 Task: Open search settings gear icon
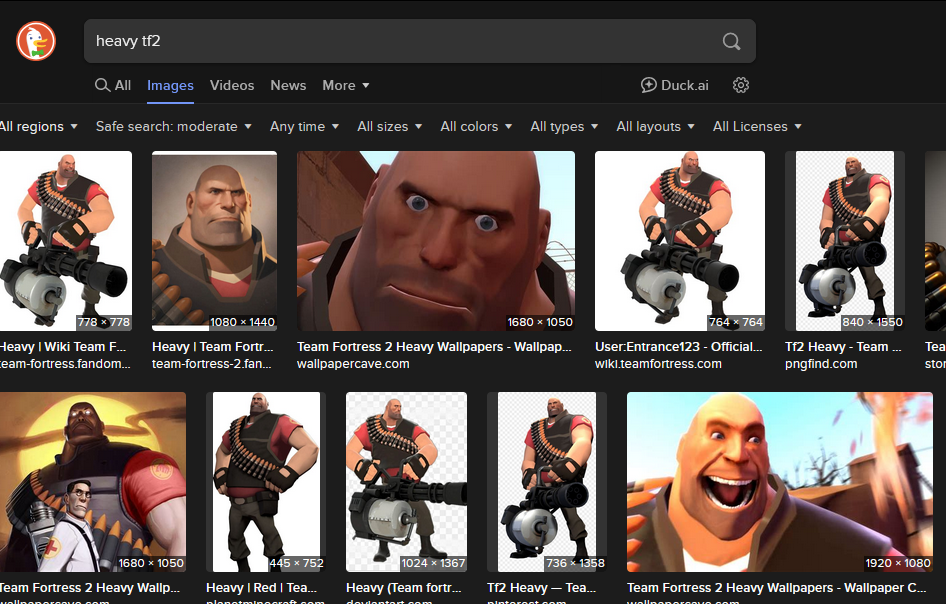(741, 85)
